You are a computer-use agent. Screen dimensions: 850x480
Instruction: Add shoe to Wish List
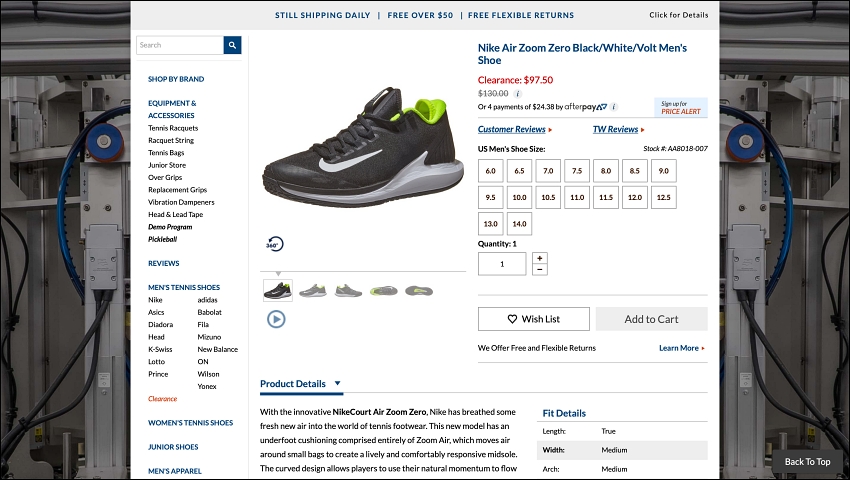click(533, 319)
